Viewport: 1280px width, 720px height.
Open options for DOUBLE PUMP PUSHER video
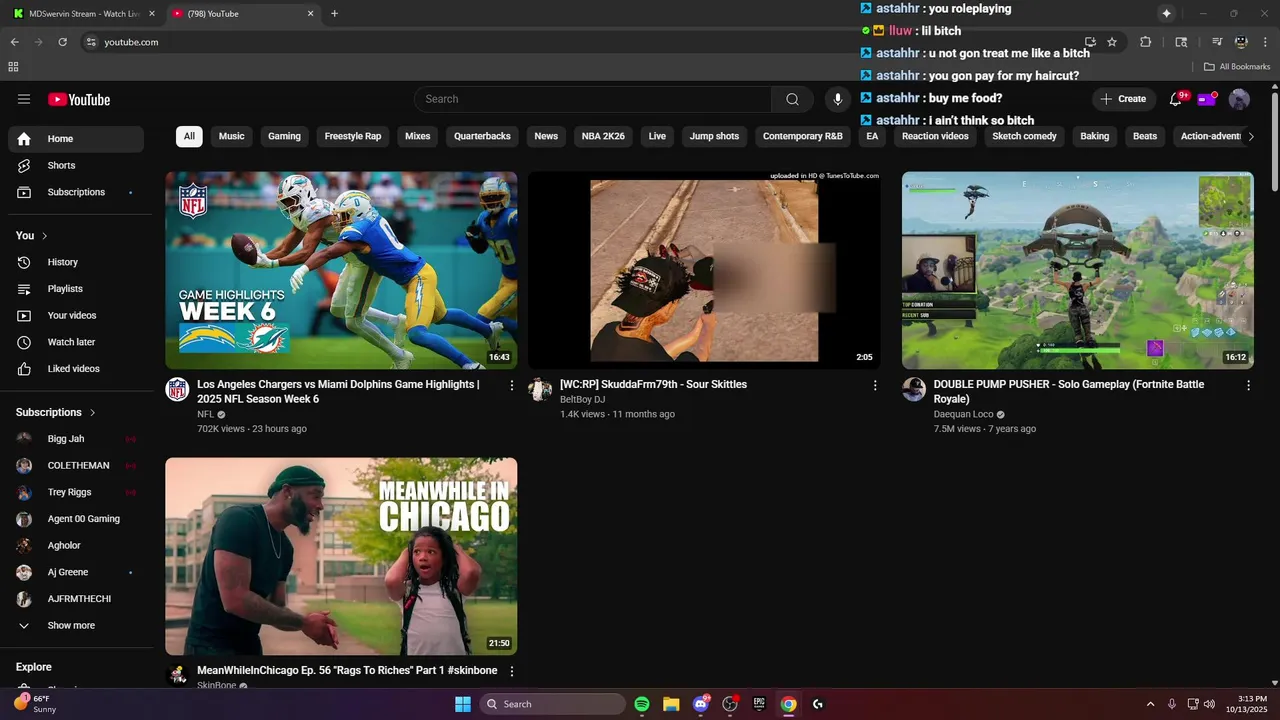pos(1248,385)
